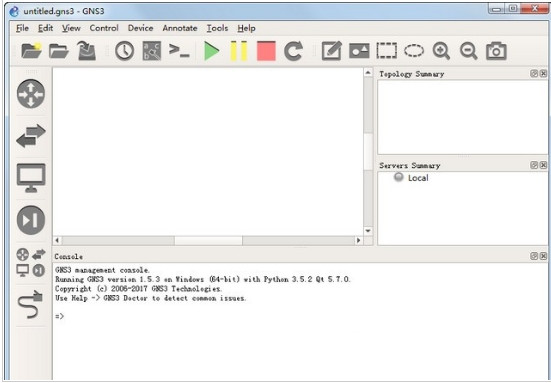Screen dimensions: 551x383
Task: Take a screenshot with camera icon
Action: click(x=496, y=51)
